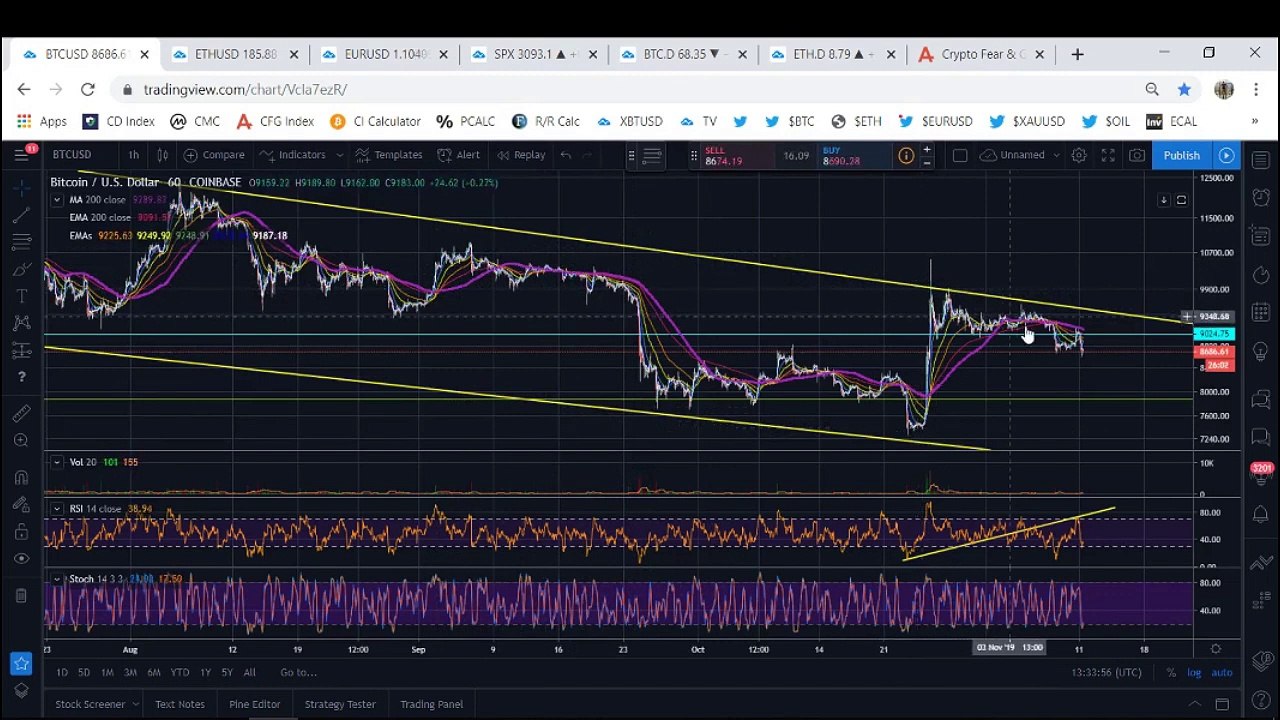
Task: Open the Trading Panel tab
Action: click(432, 704)
